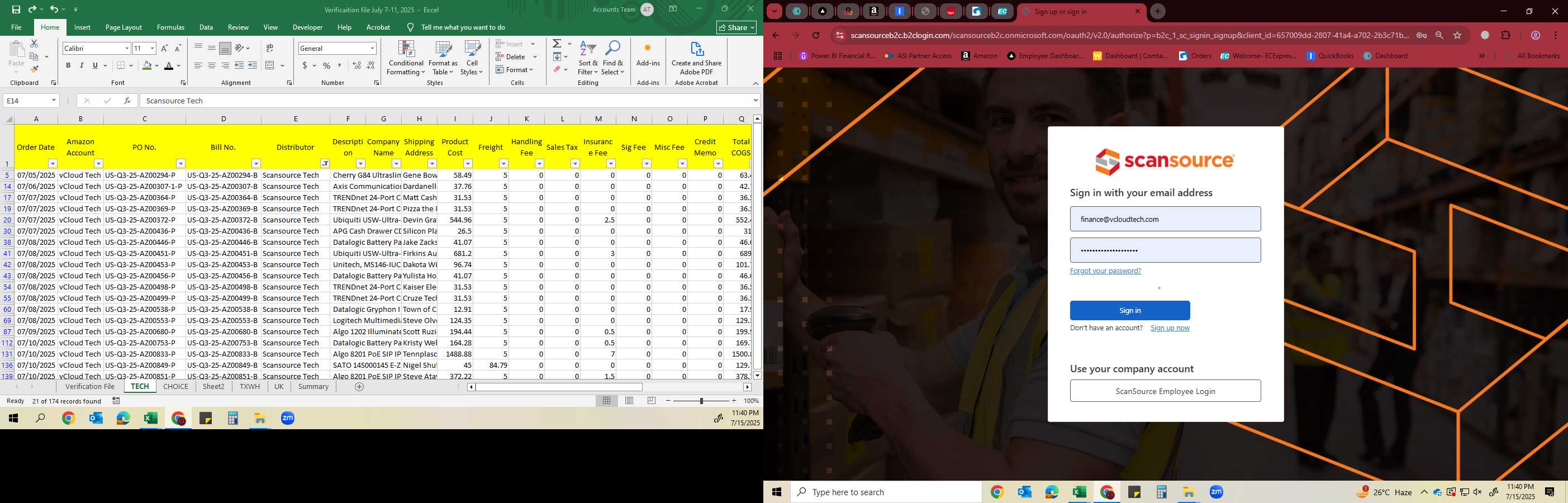Click ScanSource Employee Login button
The height and width of the screenshot is (503, 1568).
coord(1165,391)
